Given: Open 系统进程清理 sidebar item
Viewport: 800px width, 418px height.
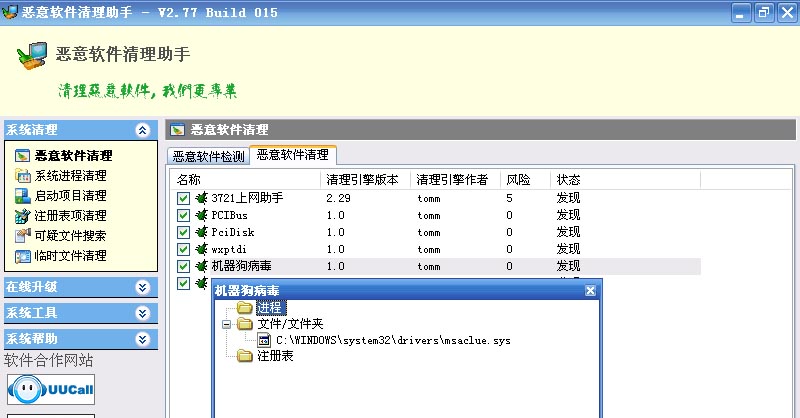Looking at the screenshot, I should (70, 176).
